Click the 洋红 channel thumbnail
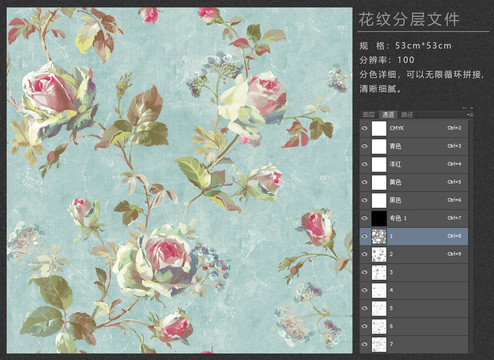The width and height of the screenshot is (494, 360). tap(379, 164)
